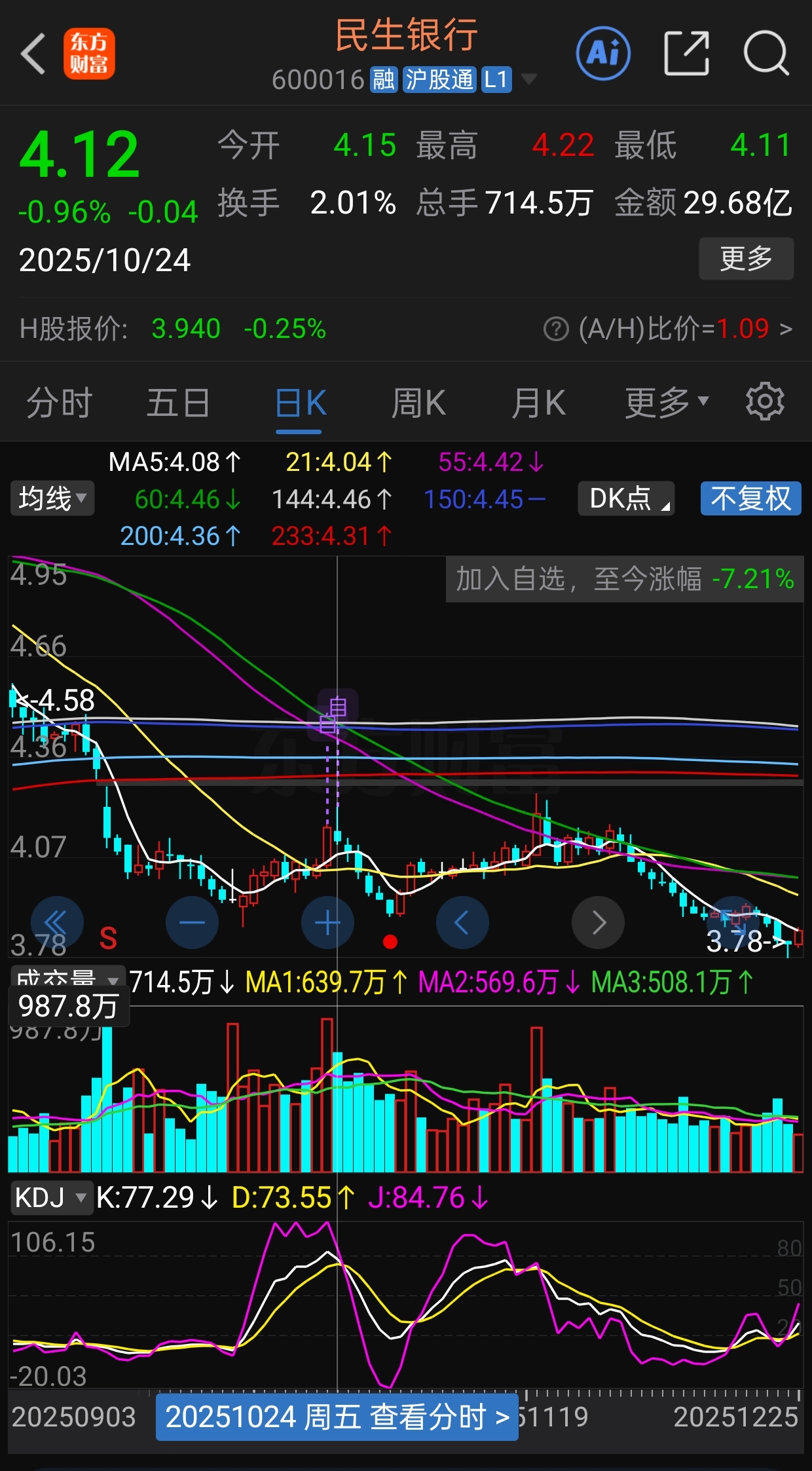Tap the MA5:4.08 legend value
The image size is (812, 1471).
click(x=174, y=462)
